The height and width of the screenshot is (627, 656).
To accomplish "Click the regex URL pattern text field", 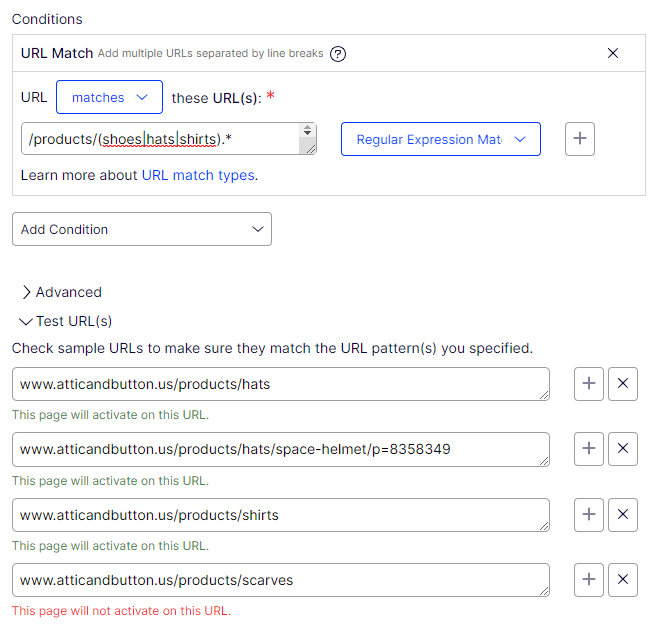I will [x=158, y=139].
